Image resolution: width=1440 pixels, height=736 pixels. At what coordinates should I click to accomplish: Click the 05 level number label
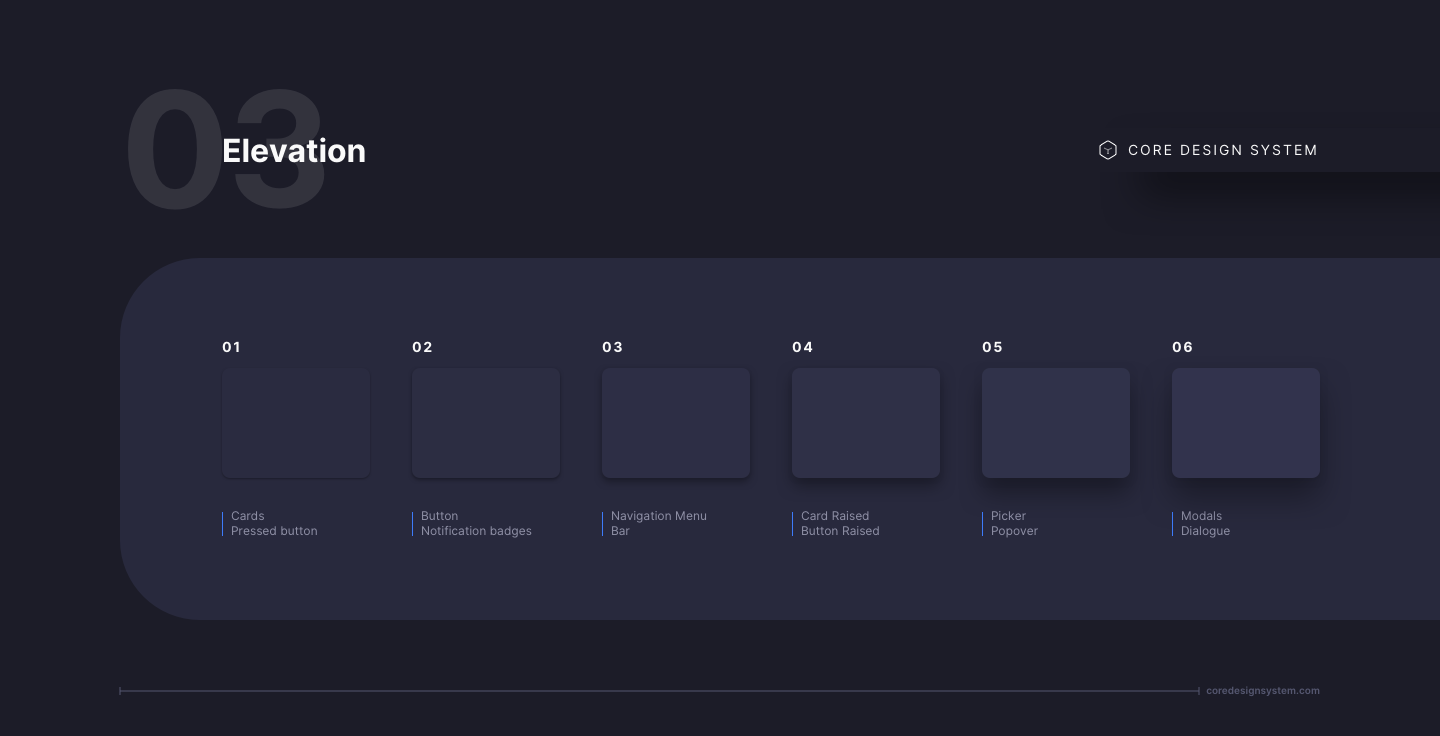(x=992, y=347)
